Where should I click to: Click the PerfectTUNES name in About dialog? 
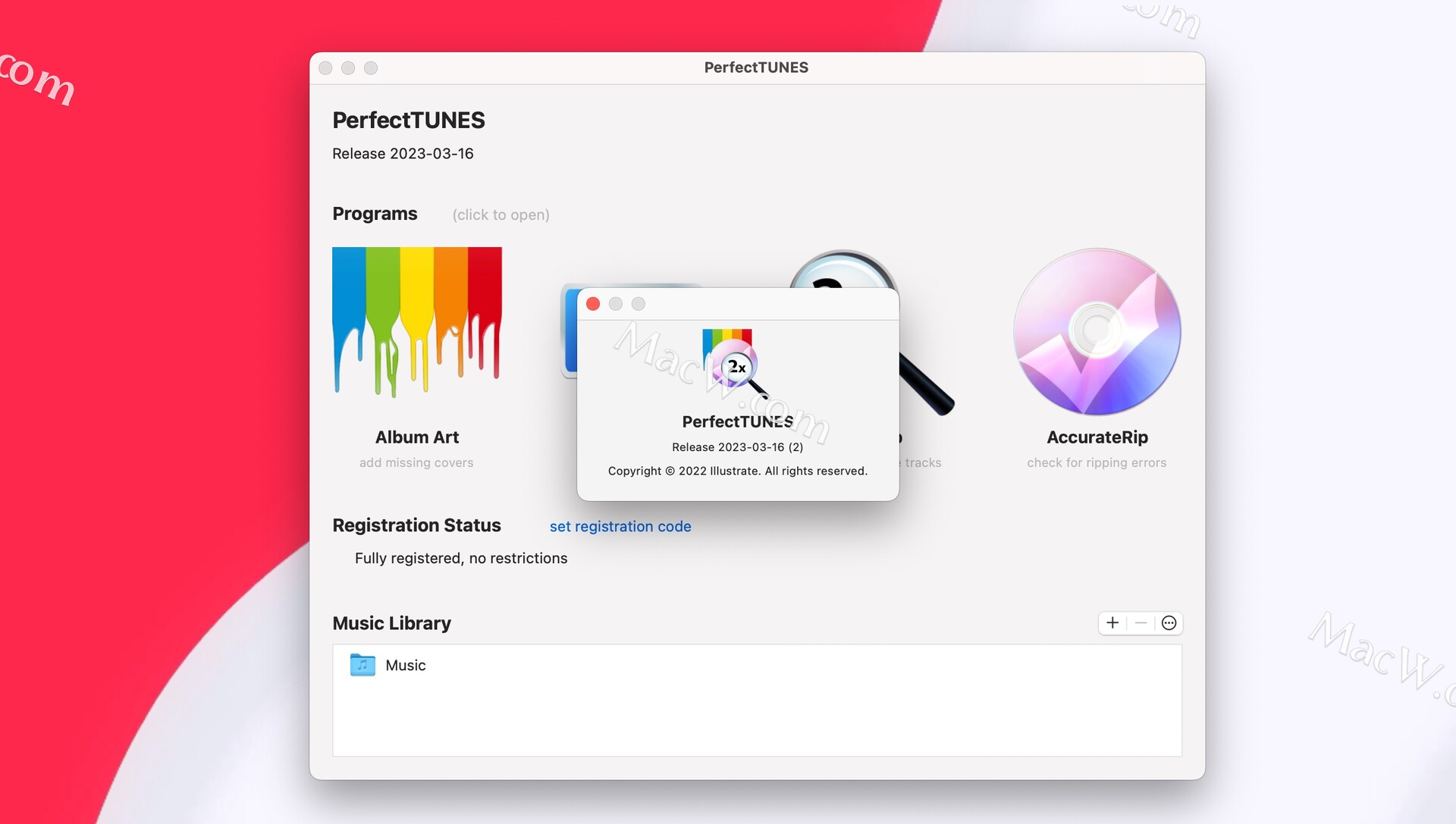[x=738, y=421]
